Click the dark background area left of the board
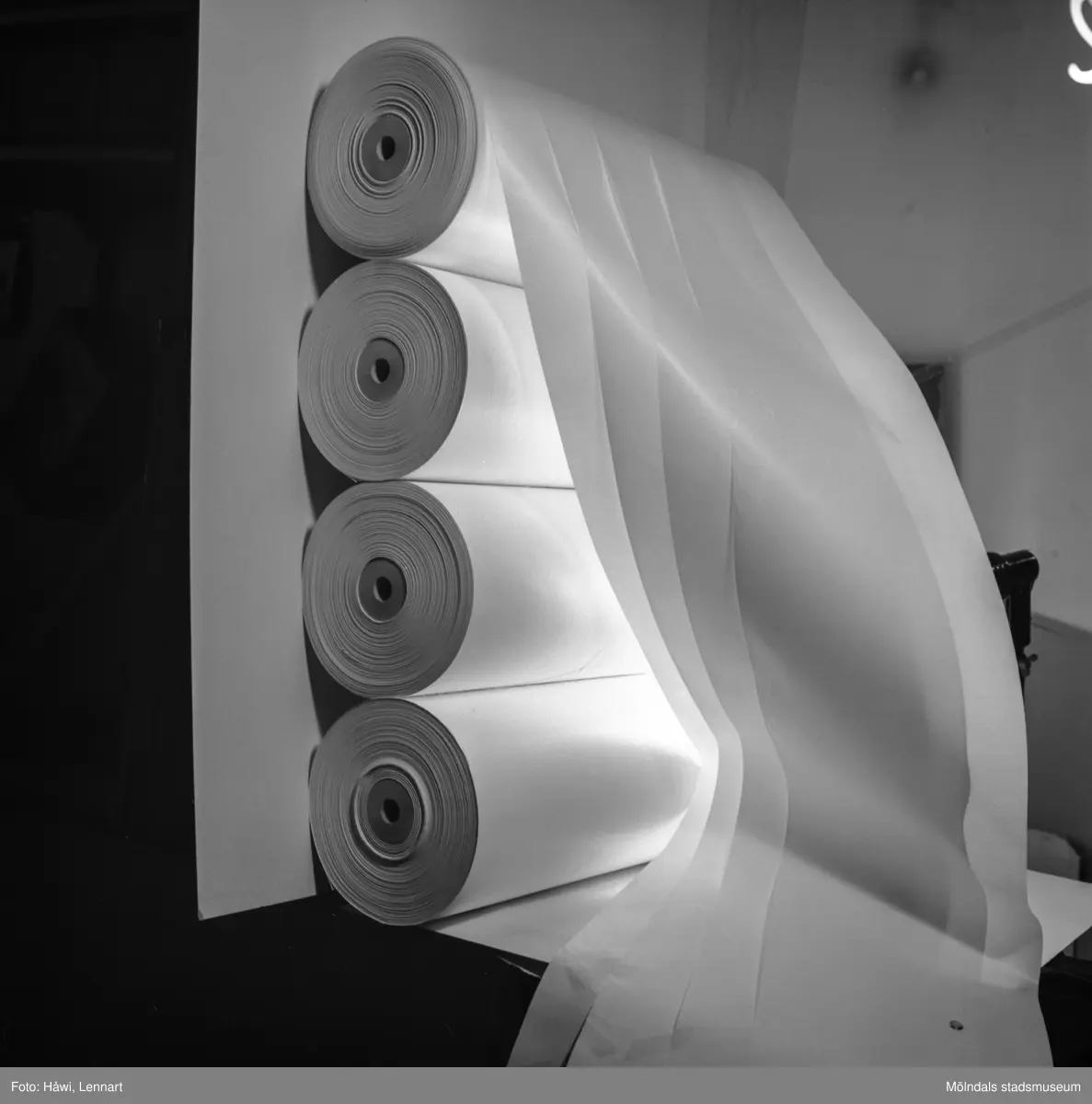Viewport: 1092px width, 1104px height. pos(92,460)
